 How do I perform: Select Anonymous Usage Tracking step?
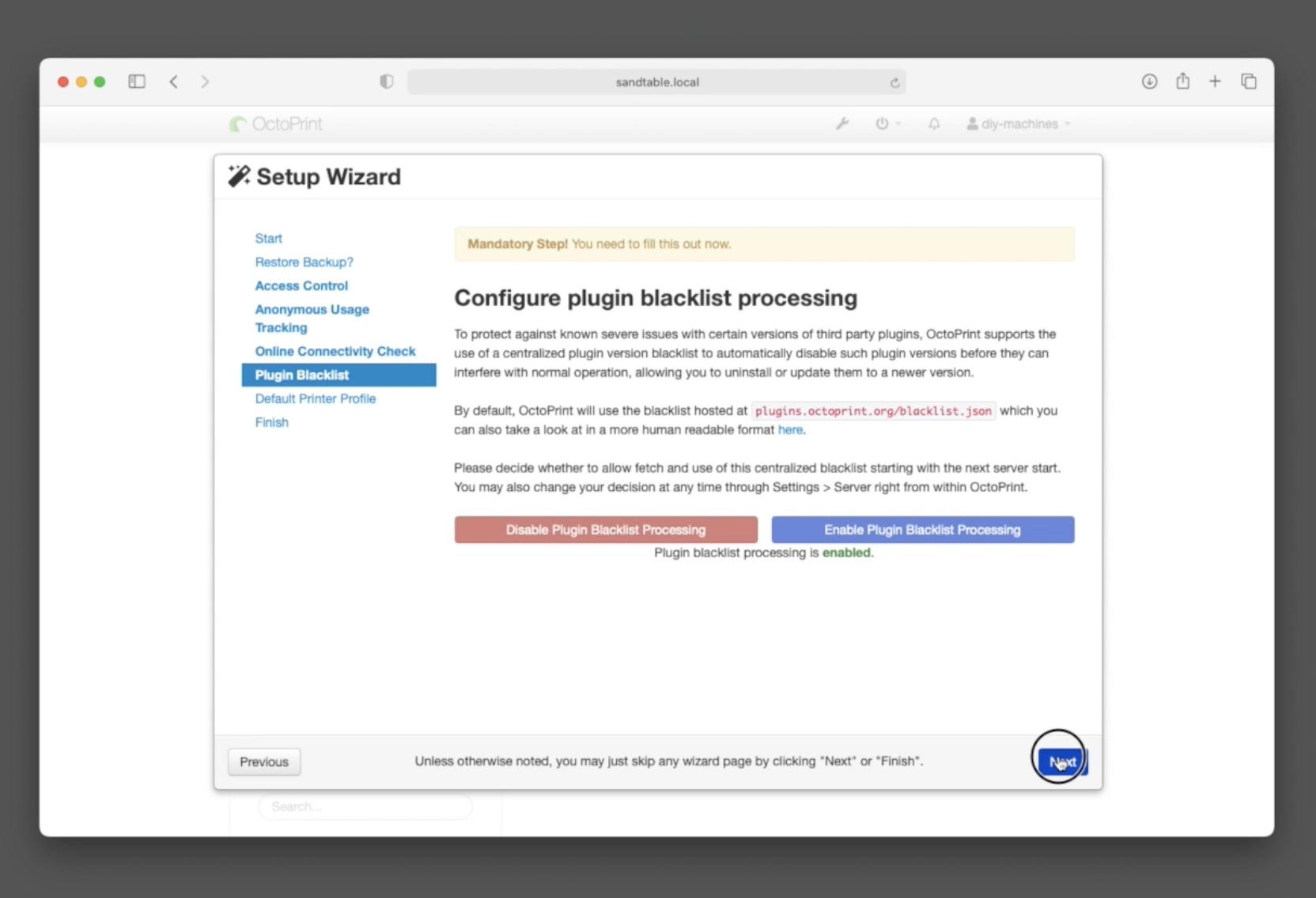click(312, 319)
